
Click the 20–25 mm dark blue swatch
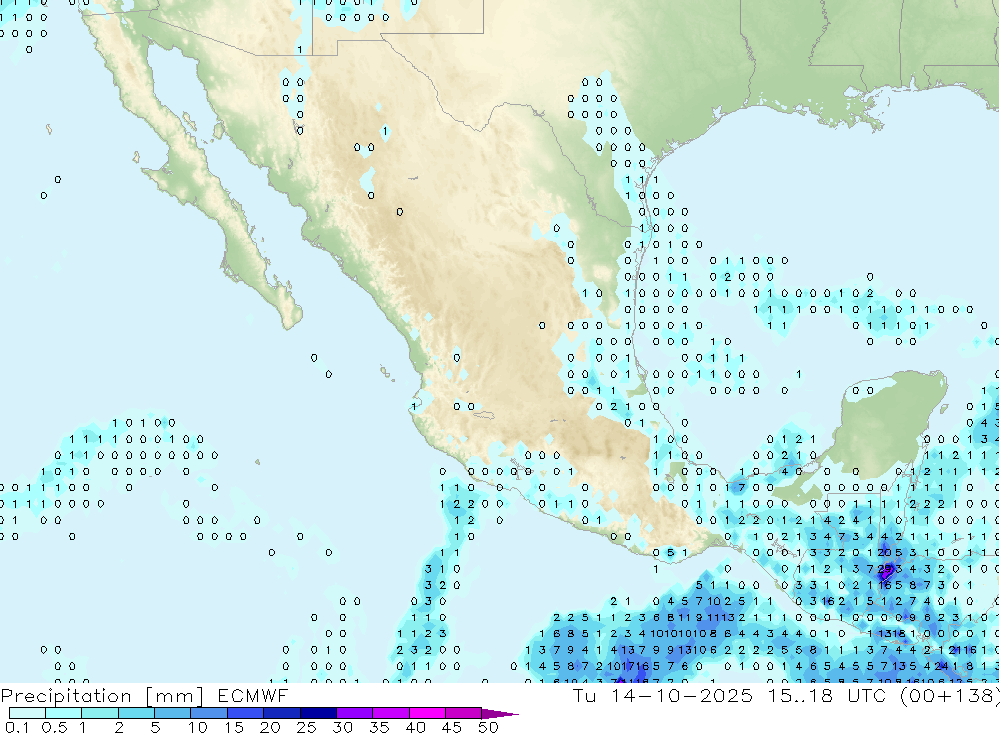[x=282, y=713]
